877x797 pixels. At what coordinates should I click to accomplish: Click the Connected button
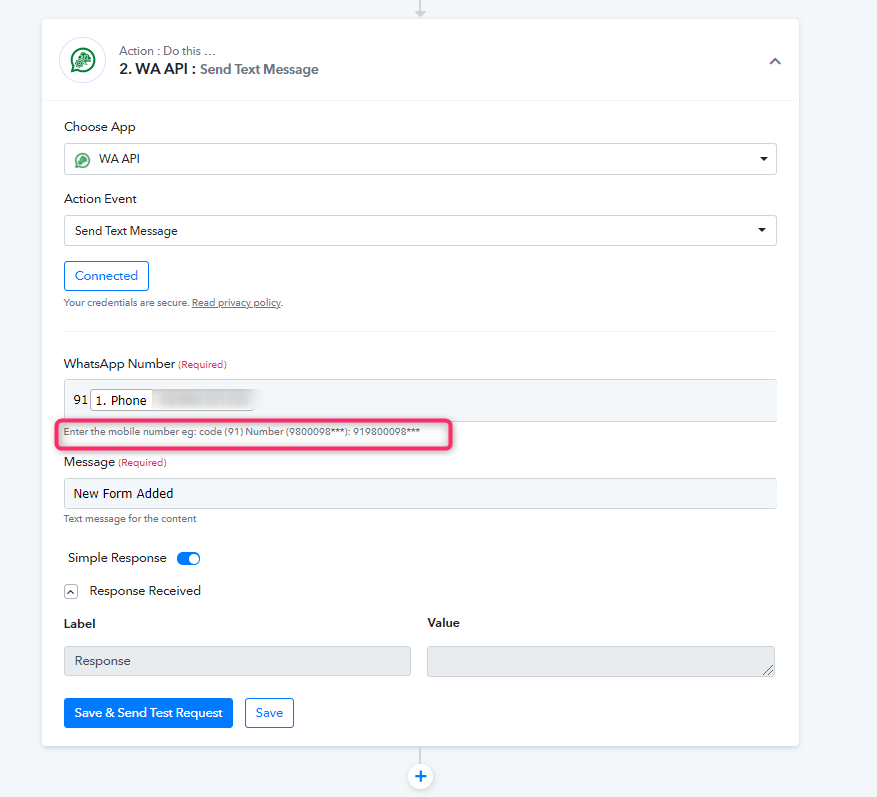106,276
